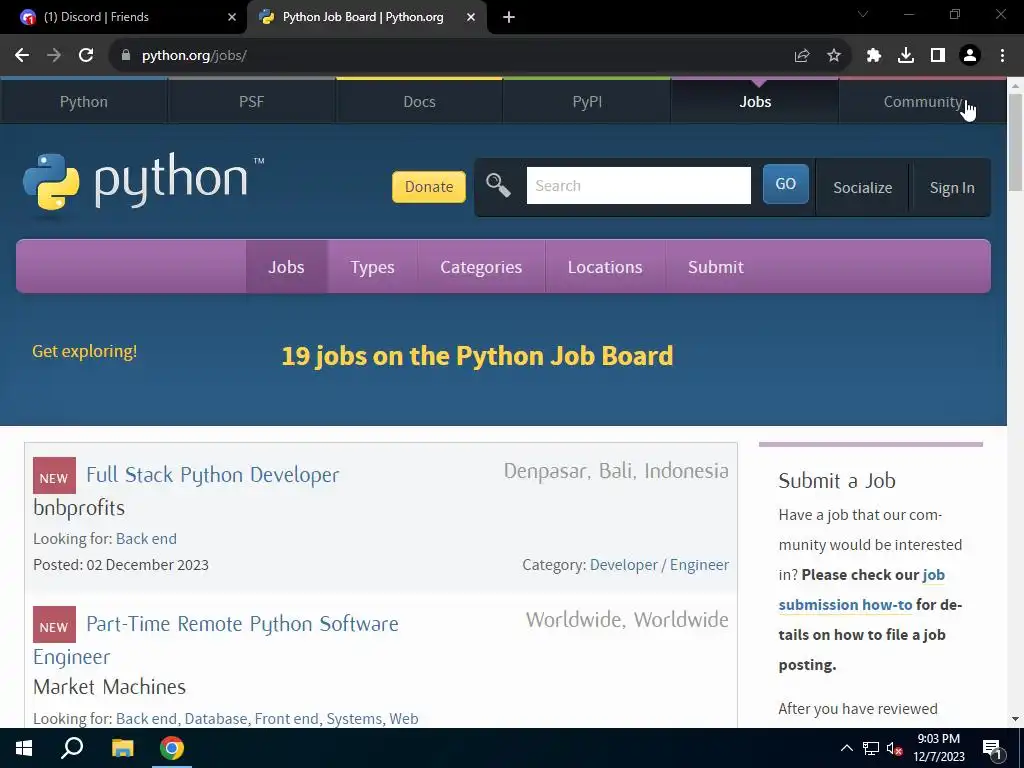This screenshot has height=768, width=1024.
Task: Open Submit in the purple menu
Action: click(716, 266)
